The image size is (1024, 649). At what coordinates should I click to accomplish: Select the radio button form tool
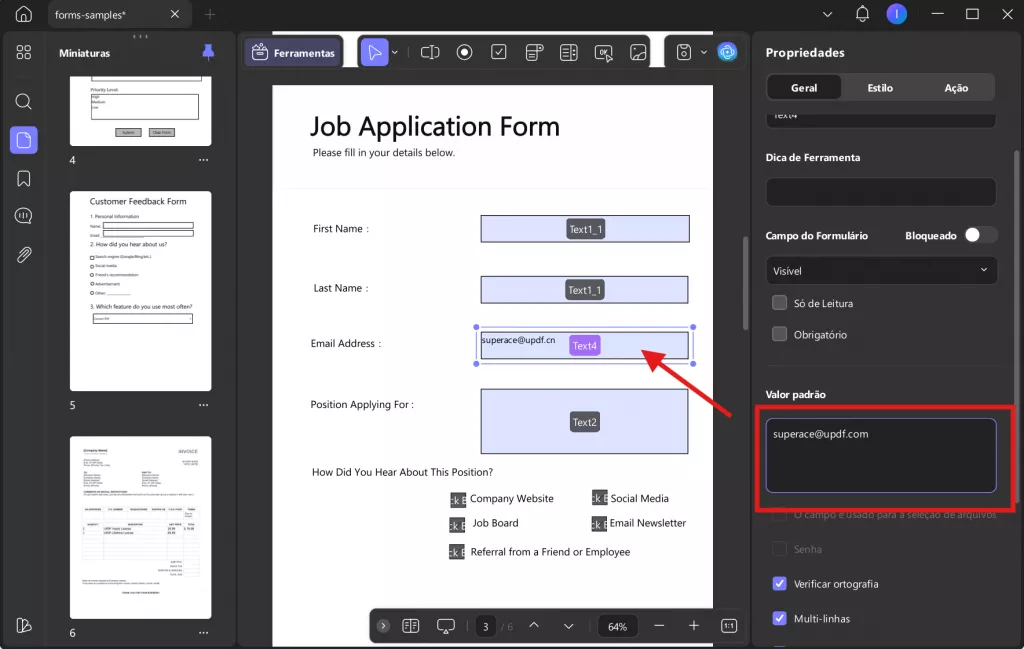point(464,52)
